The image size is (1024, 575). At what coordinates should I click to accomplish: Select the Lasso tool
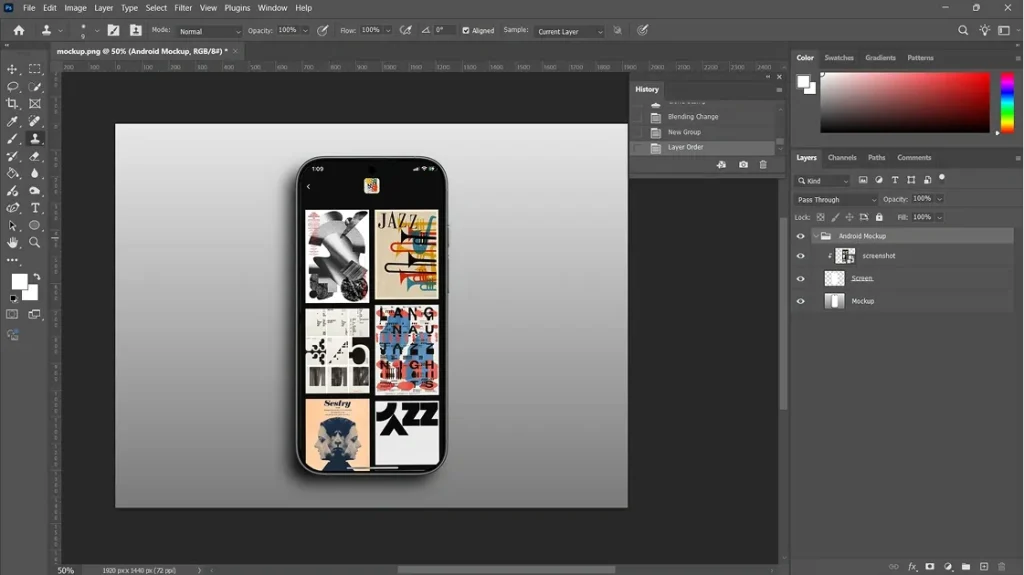coord(12,86)
